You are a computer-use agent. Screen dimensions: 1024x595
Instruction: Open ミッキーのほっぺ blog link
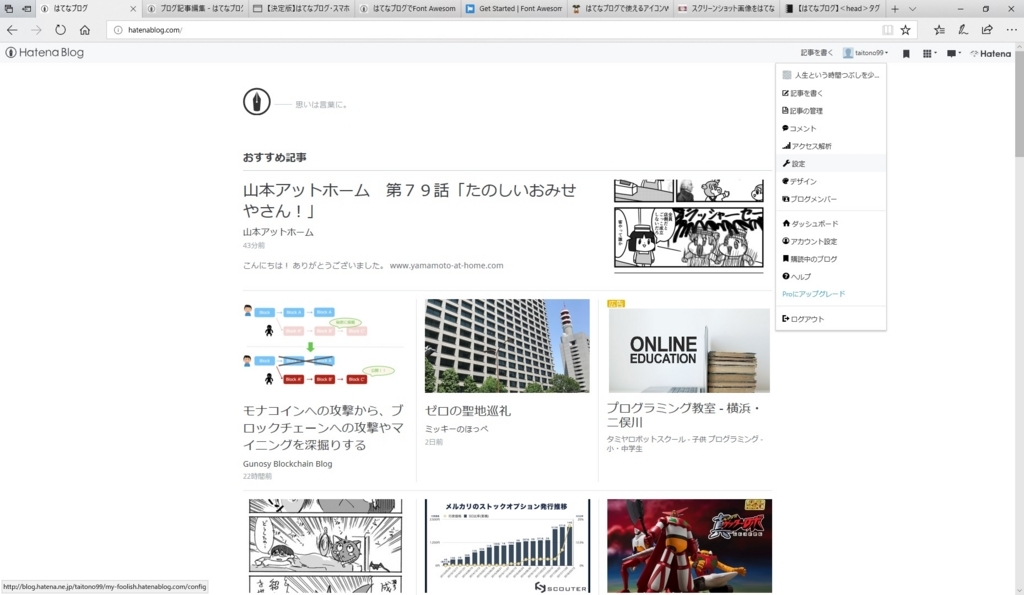coord(456,429)
